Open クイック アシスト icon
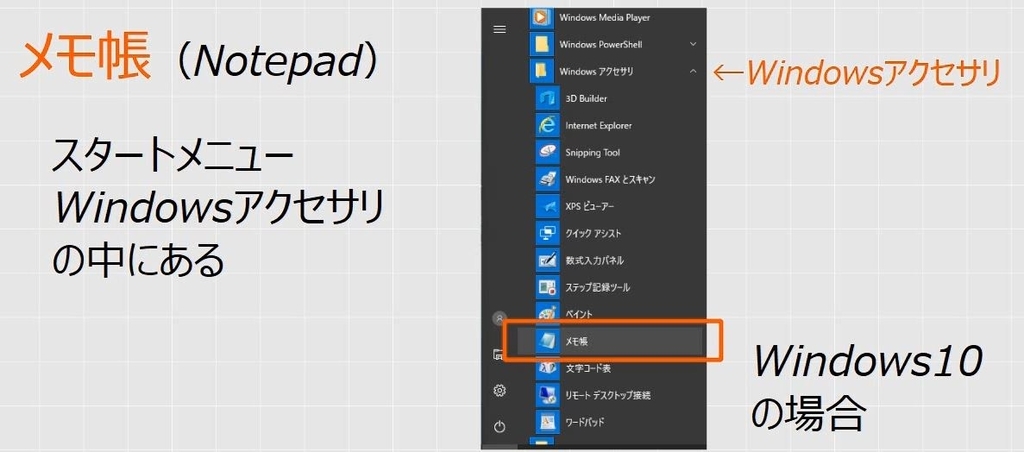Screen dimensions: 1024x452 click(546, 233)
